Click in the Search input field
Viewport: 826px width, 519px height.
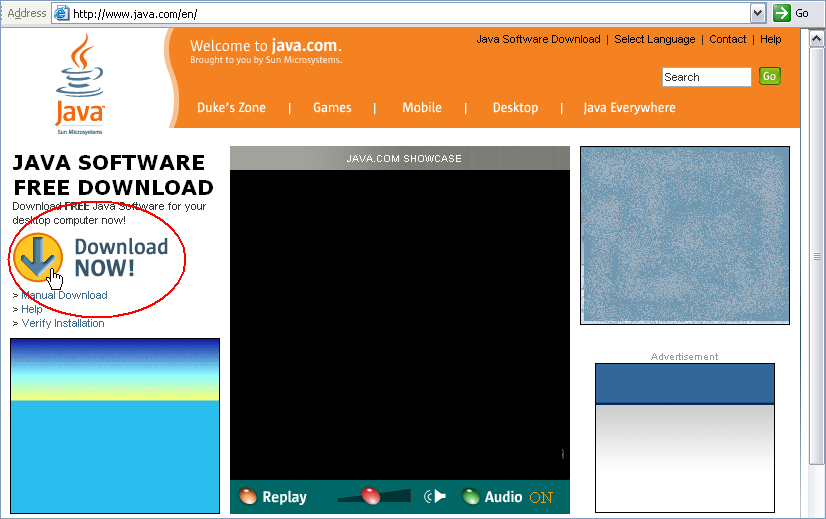[706, 77]
